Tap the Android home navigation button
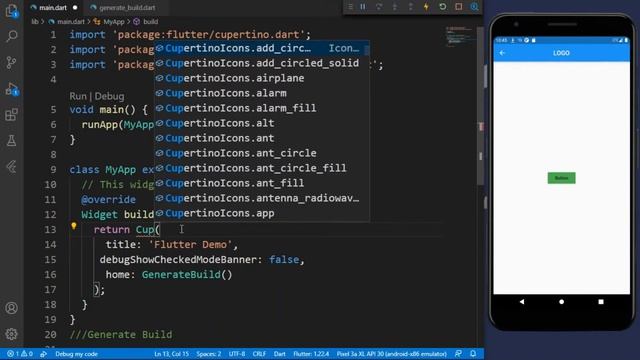Screen dimensions: 640x360 tap(562, 302)
